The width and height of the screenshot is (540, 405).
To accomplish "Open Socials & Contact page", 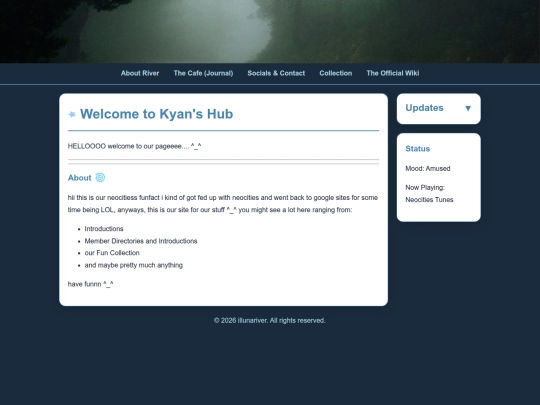I will point(276,73).
